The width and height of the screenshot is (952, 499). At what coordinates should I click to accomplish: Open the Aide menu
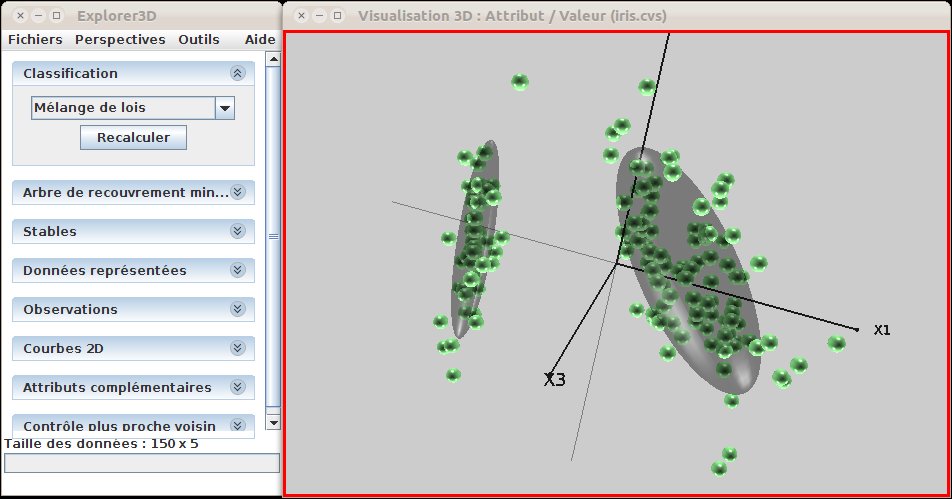(x=260, y=39)
